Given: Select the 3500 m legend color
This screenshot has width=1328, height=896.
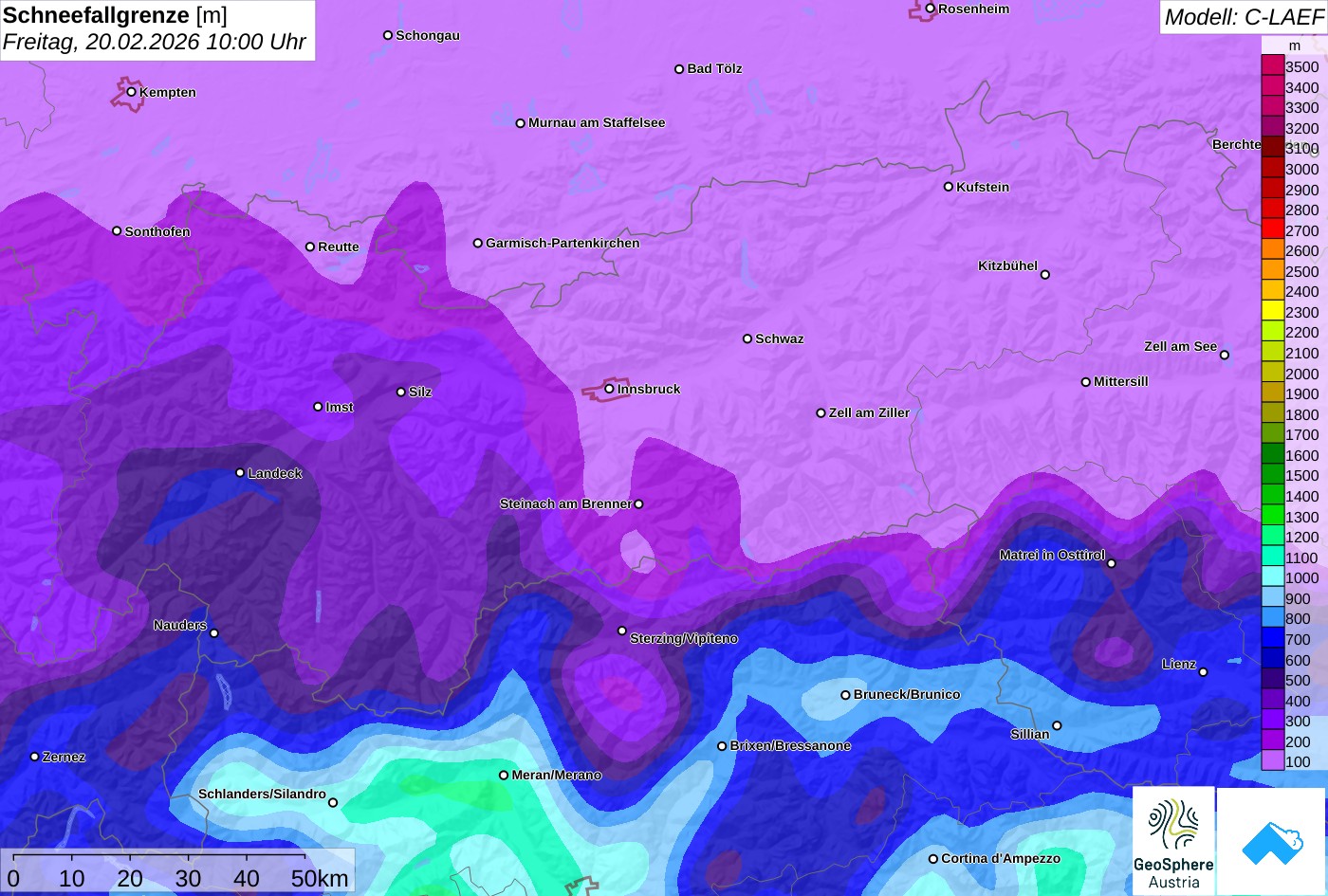Looking at the screenshot, I should (1272, 65).
